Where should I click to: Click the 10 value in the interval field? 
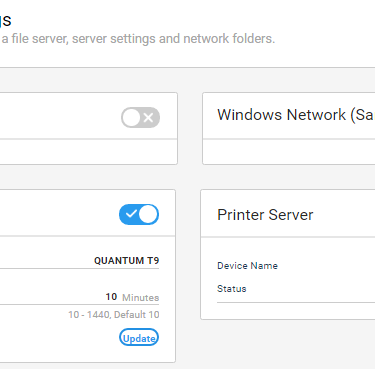pyautogui.click(x=111, y=297)
